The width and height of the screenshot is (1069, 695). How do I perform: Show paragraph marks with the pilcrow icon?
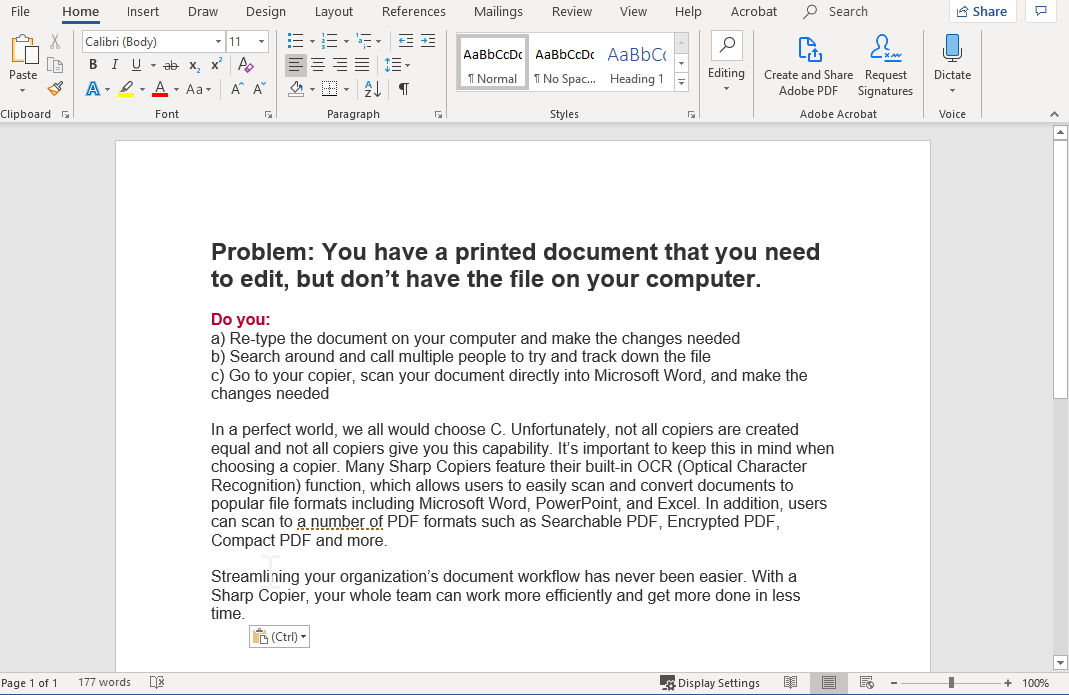coord(404,89)
